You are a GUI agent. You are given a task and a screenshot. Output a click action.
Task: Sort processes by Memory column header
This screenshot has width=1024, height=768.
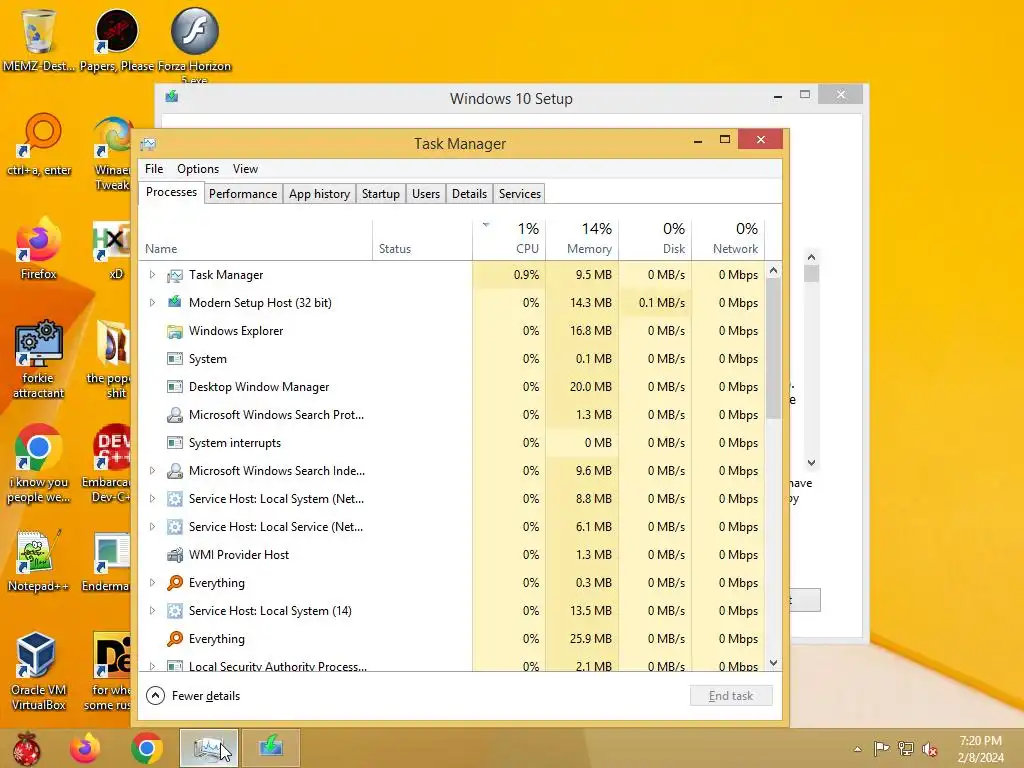click(x=582, y=239)
